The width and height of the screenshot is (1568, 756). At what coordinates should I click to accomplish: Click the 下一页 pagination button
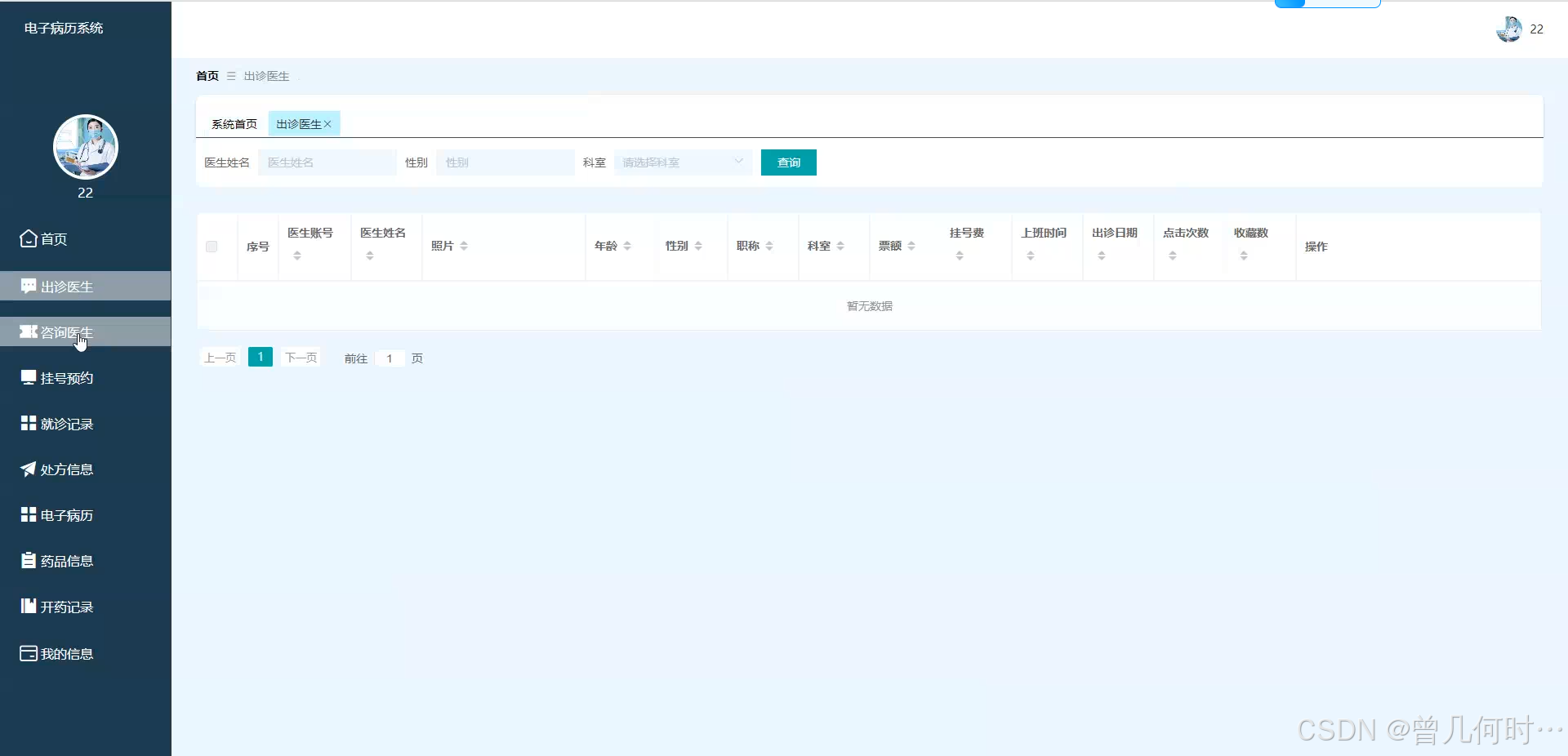point(301,358)
